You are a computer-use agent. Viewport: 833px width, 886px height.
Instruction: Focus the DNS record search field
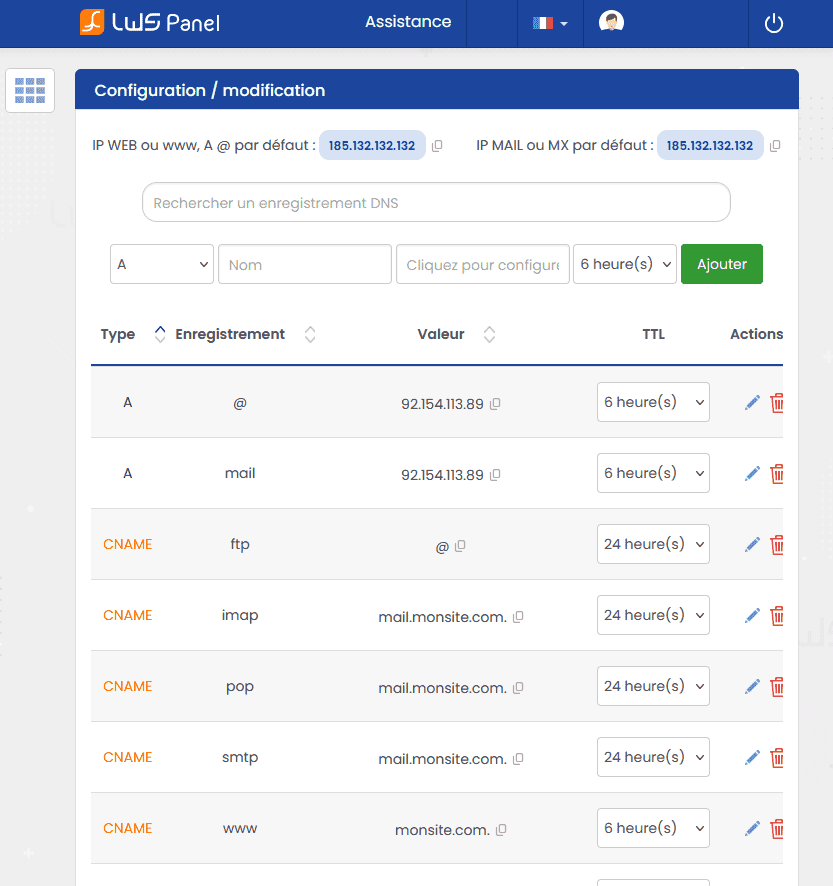pos(436,203)
